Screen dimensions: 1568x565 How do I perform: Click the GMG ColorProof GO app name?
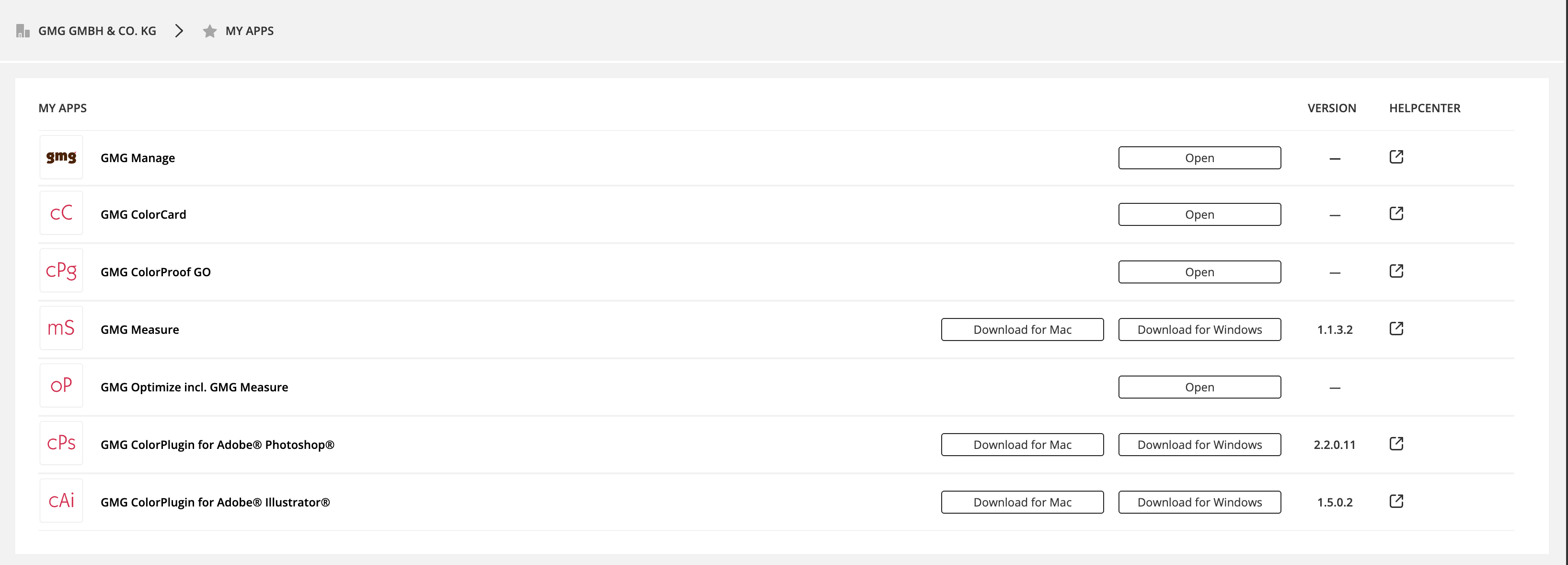pyautogui.click(x=155, y=272)
